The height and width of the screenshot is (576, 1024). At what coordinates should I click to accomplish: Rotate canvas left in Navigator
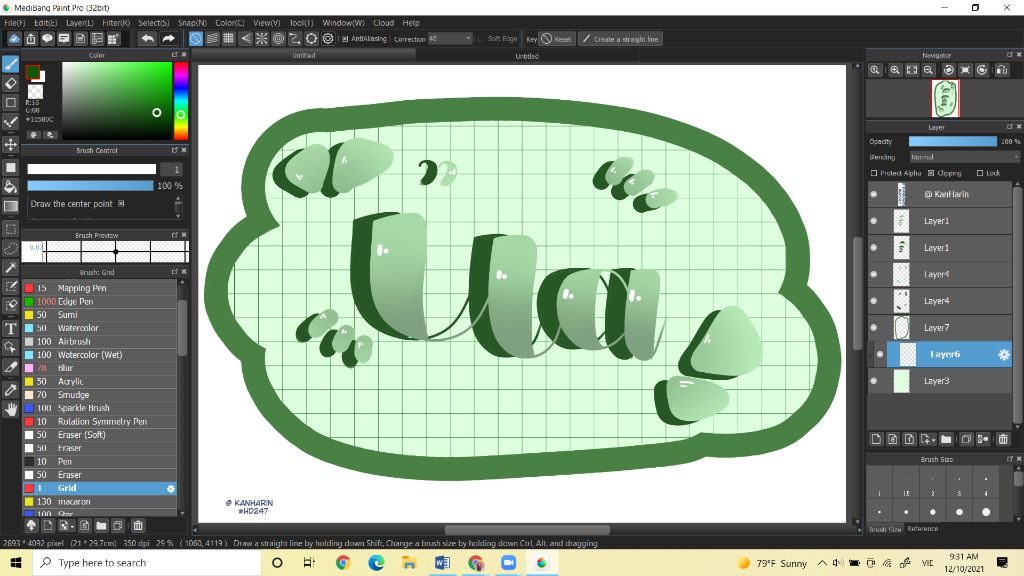(x=948, y=70)
